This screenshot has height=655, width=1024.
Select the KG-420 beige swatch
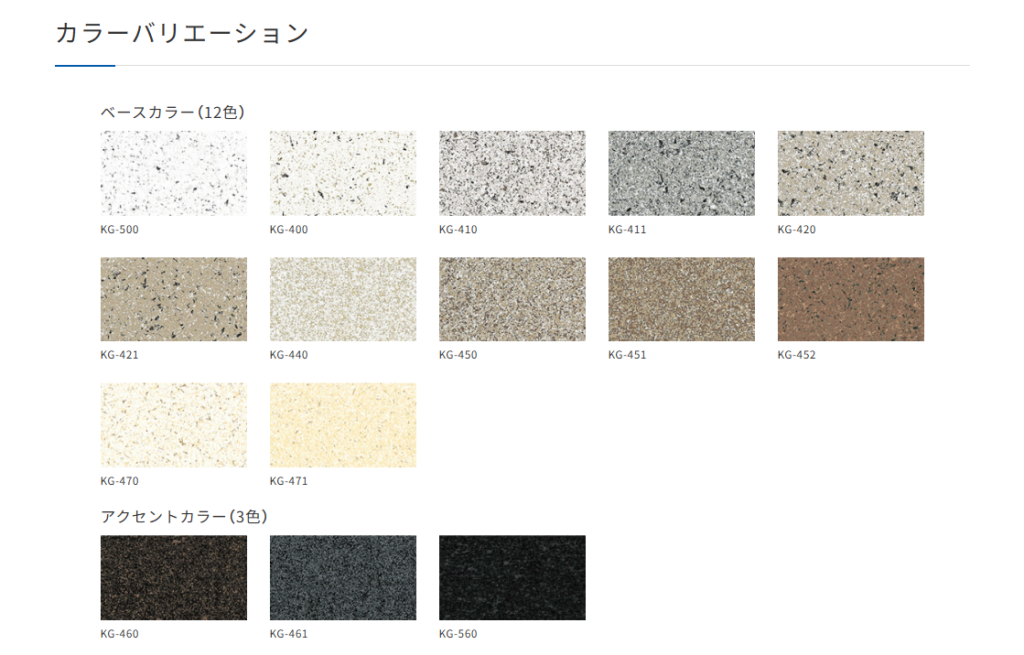click(x=850, y=173)
